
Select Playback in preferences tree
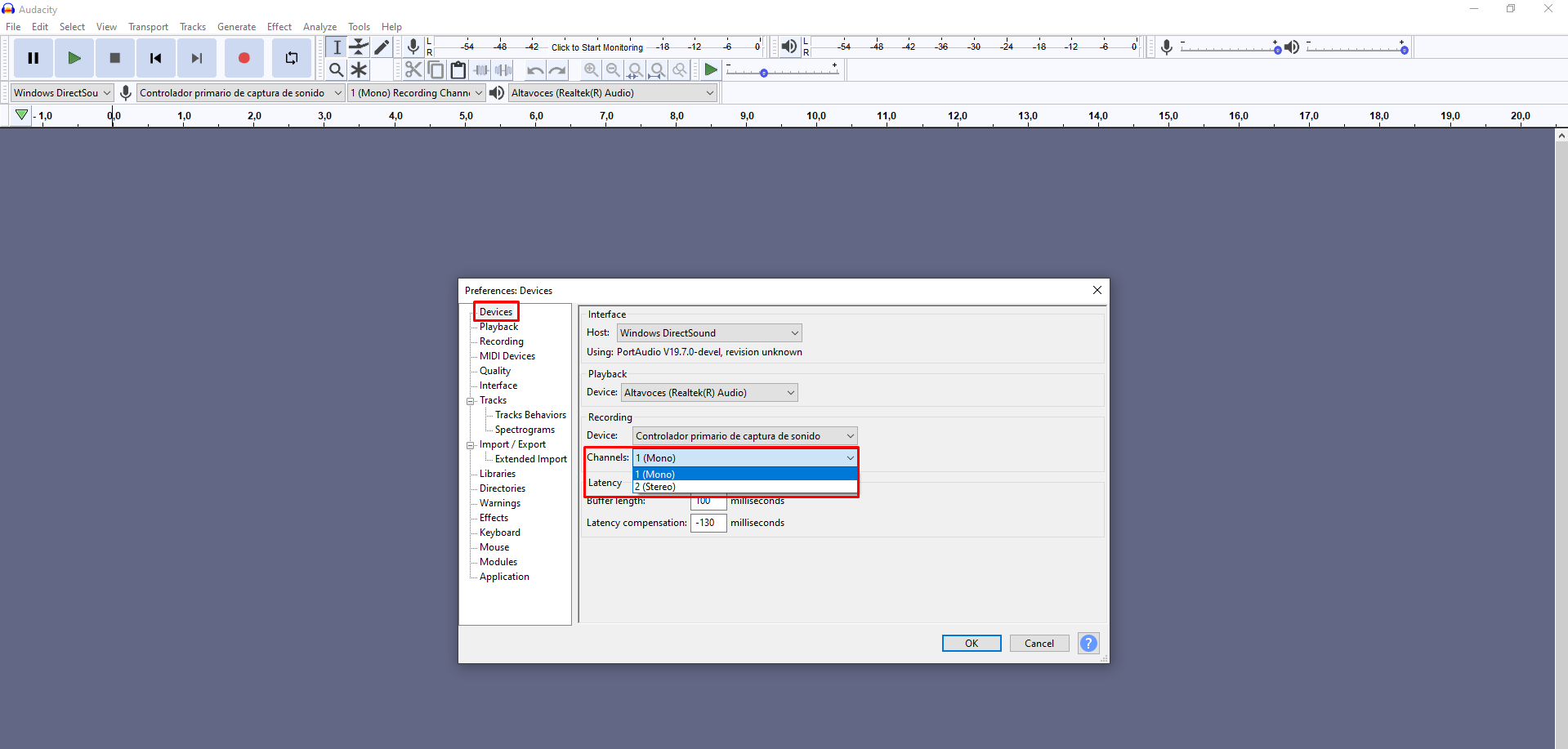[498, 327]
